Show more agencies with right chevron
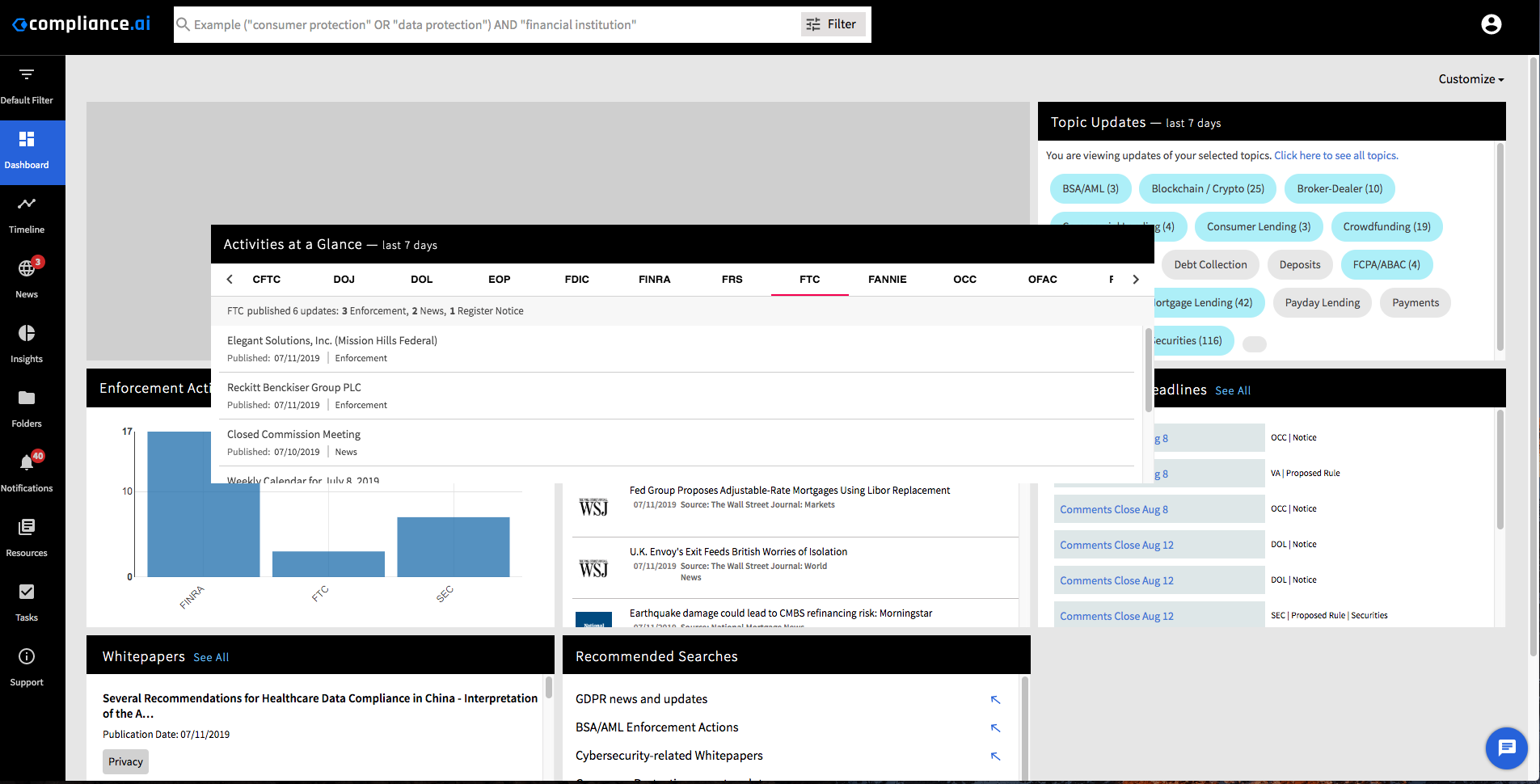Screen dimensions: 1540x784 point(1135,279)
